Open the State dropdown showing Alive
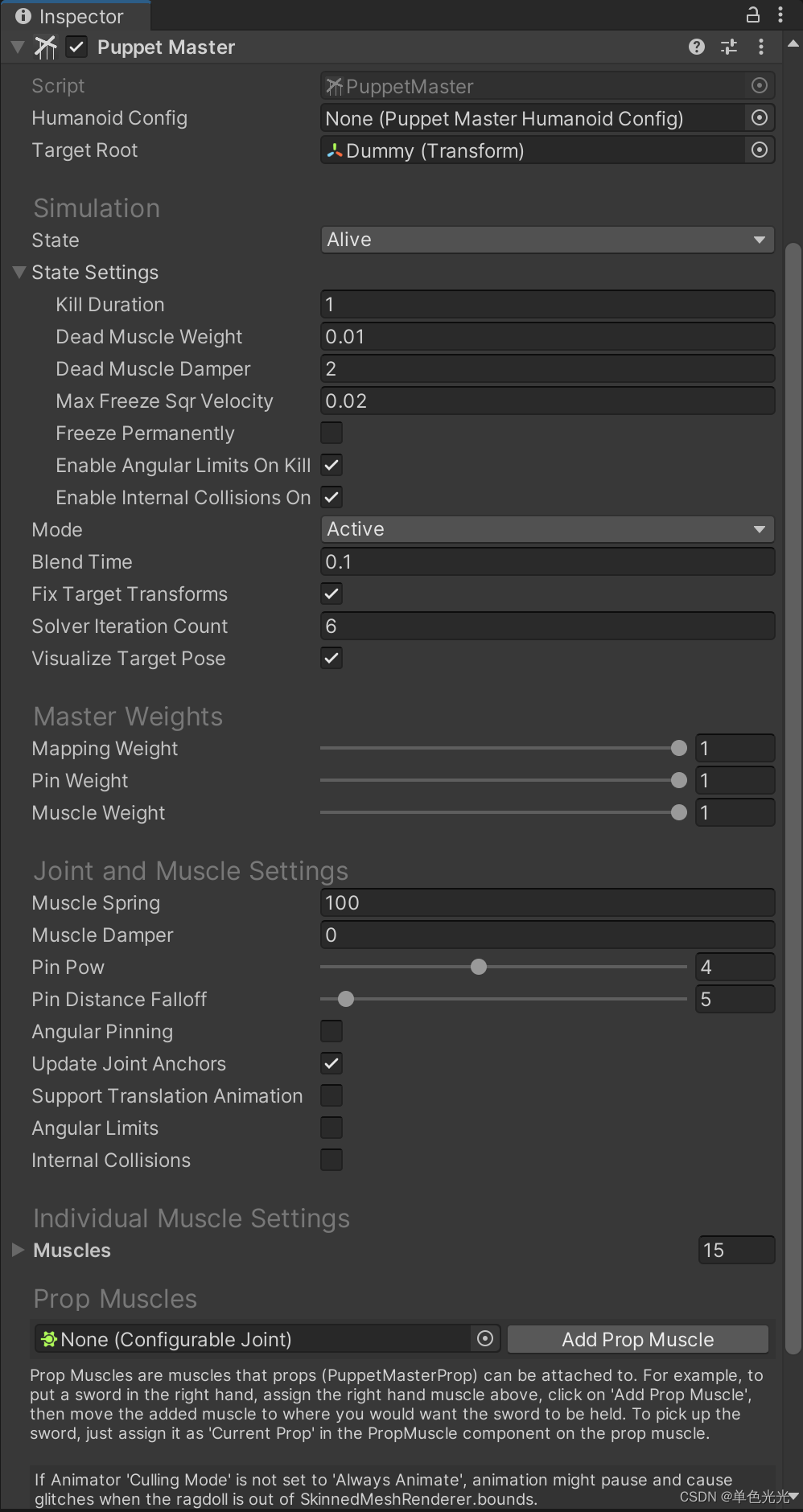Viewport: 803px width, 1512px height. point(547,240)
